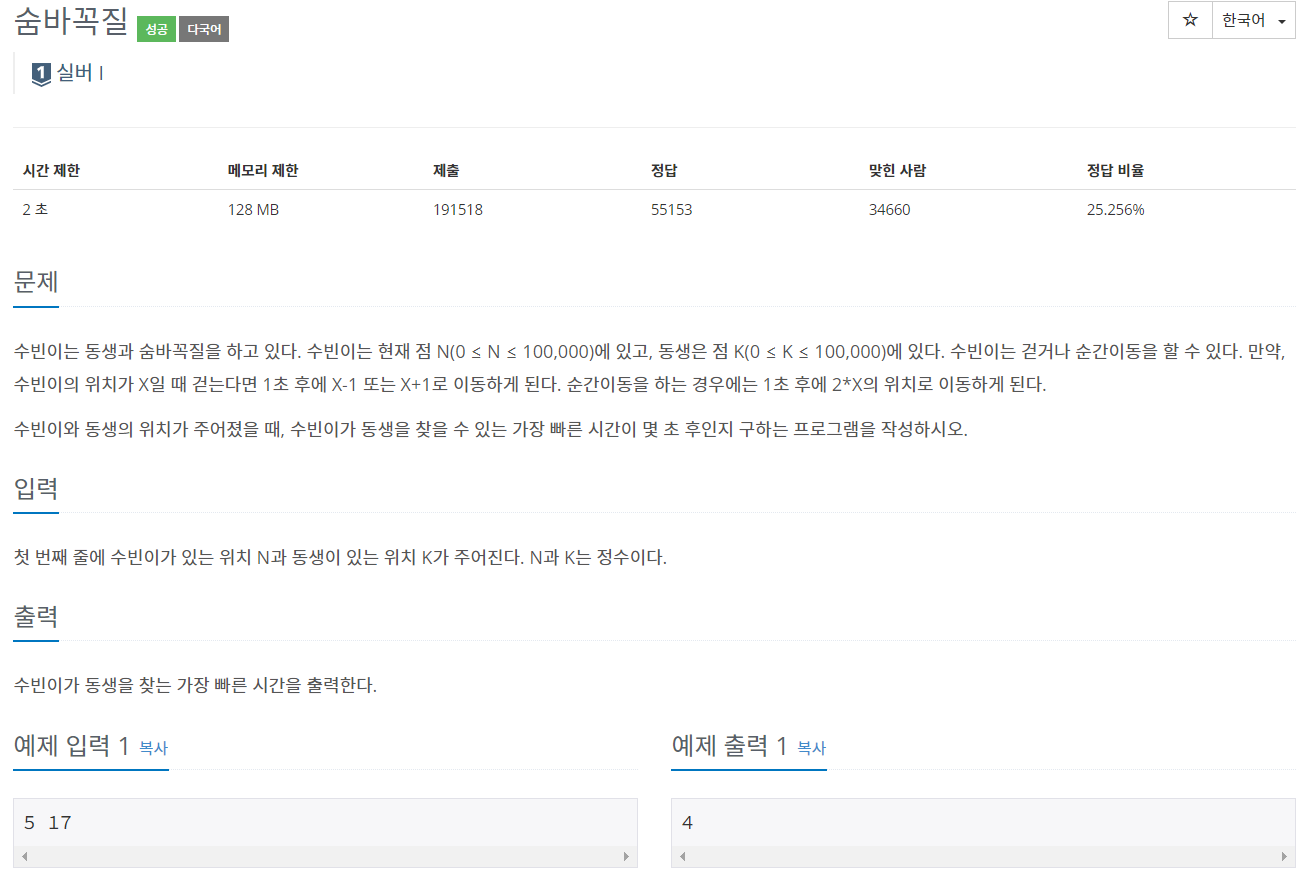The height and width of the screenshot is (879, 1314).
Task: Click the 25.256% ratio value
Action: (x=1116, y=210)
